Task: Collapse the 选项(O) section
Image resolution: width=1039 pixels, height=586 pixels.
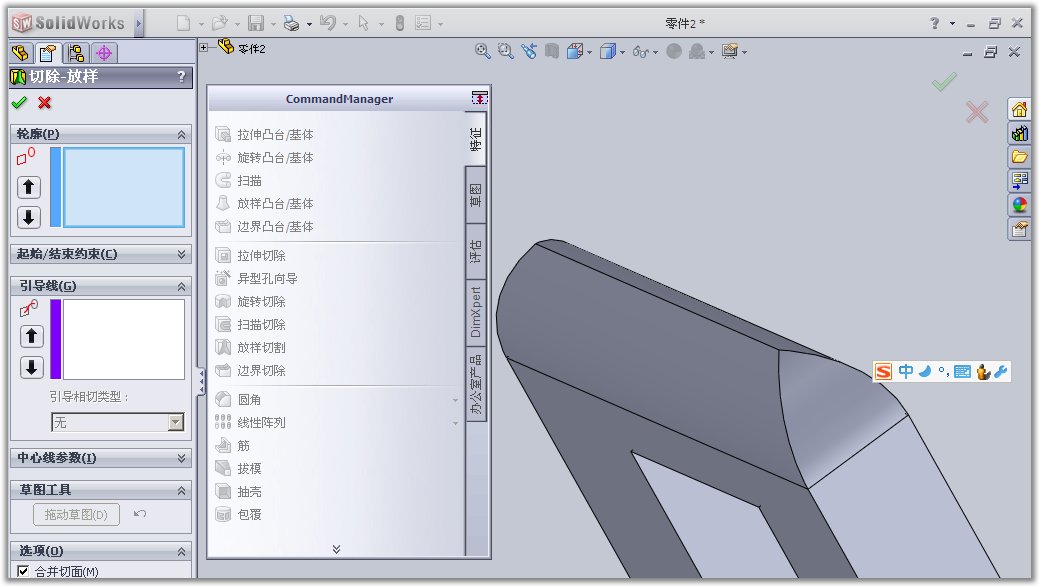Action: 182,552
